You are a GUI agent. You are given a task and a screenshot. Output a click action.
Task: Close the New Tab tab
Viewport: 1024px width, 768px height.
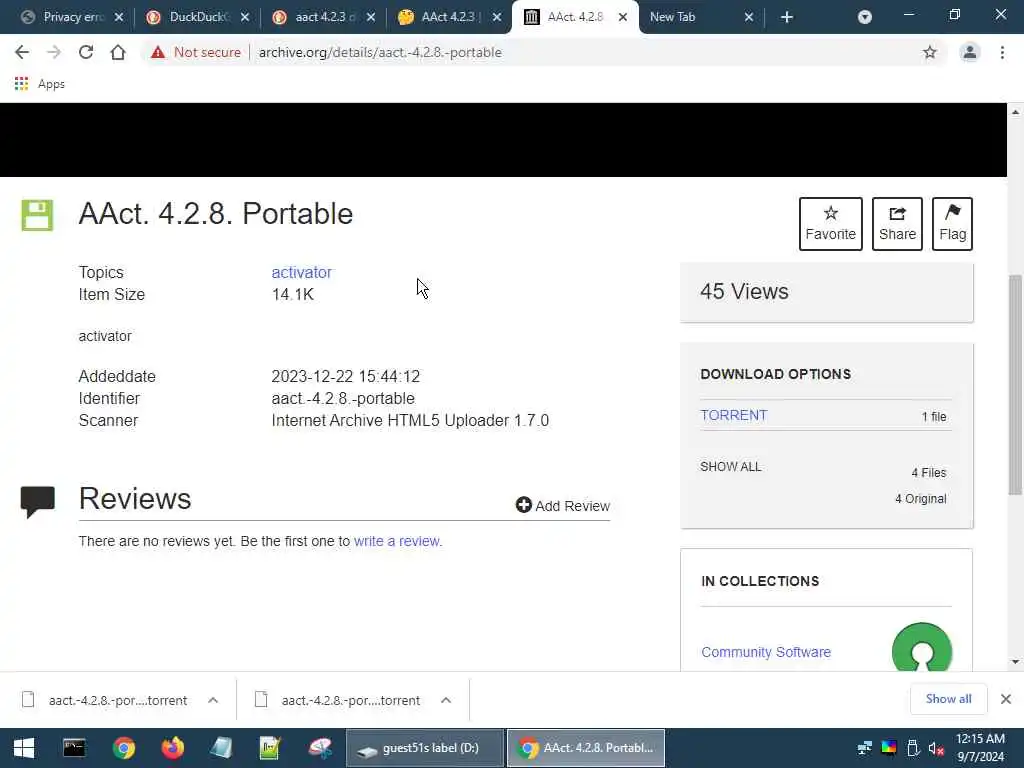click(x=749, y=17)
